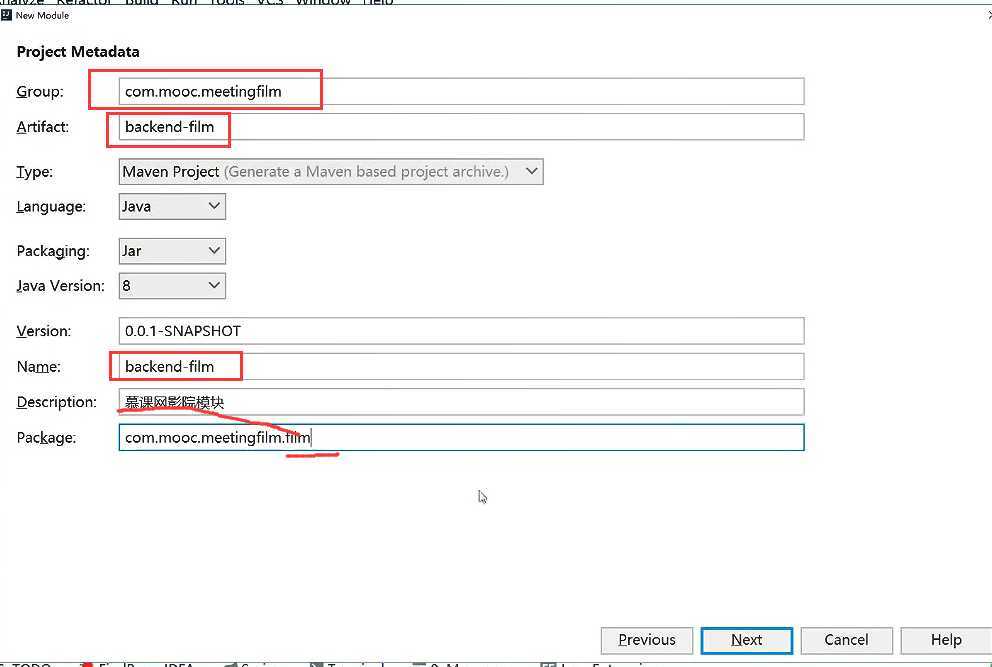
Task: Click the Cancel button
Action: pyautogui.click(x=846, y=640)
